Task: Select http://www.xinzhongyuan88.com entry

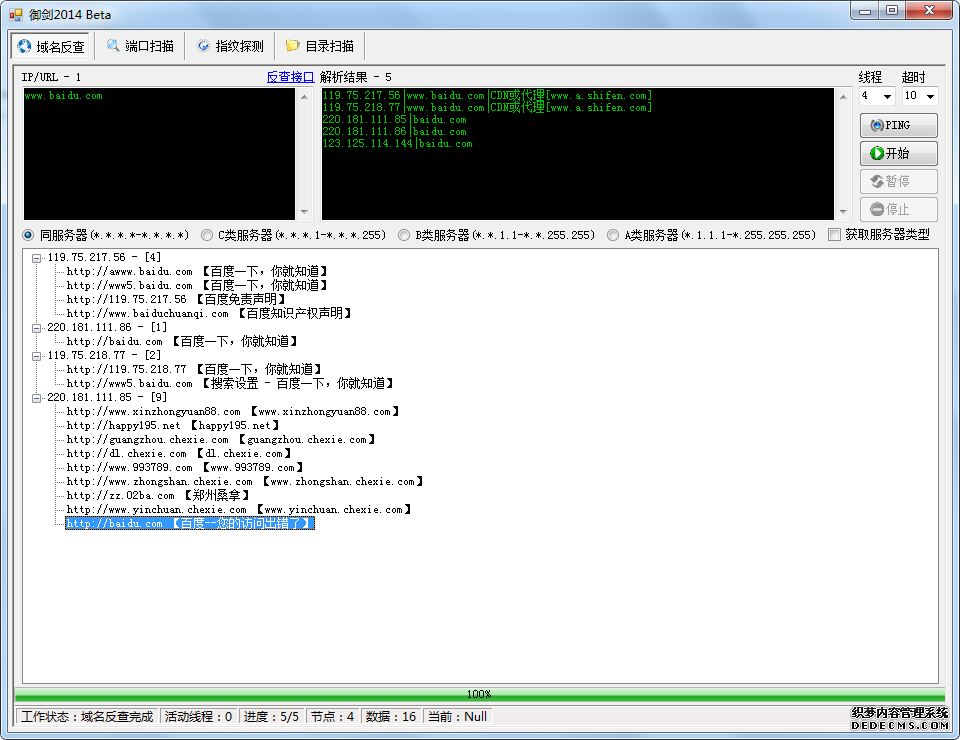Action: [x=233, y=412]
